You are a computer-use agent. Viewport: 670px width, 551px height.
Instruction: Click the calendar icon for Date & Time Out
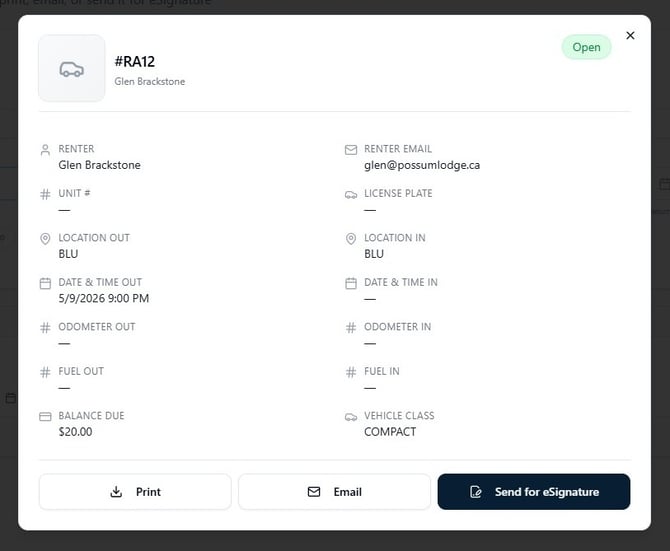click(45, 283)
